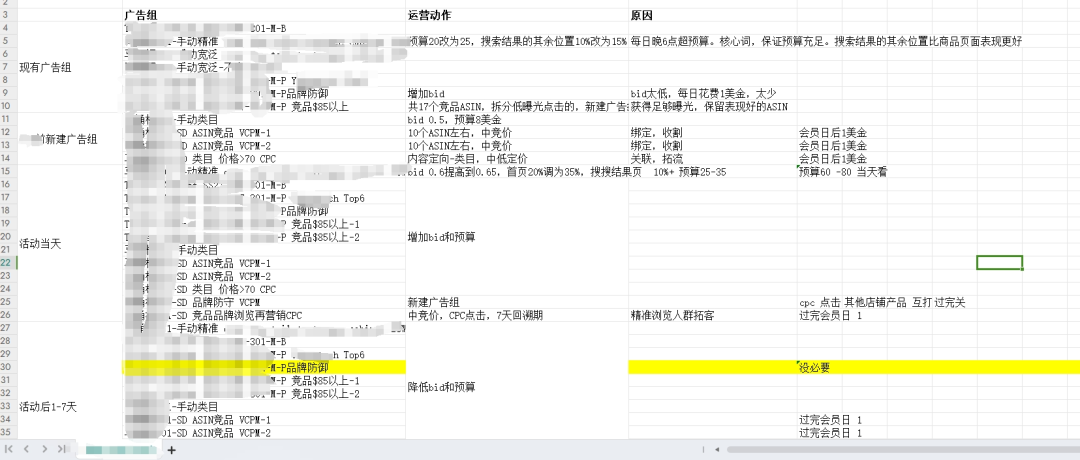Select 'SD ASIN竞品 VCPM-1' in row 12
Screen dimensions: 1080x460
coord(264,132)
